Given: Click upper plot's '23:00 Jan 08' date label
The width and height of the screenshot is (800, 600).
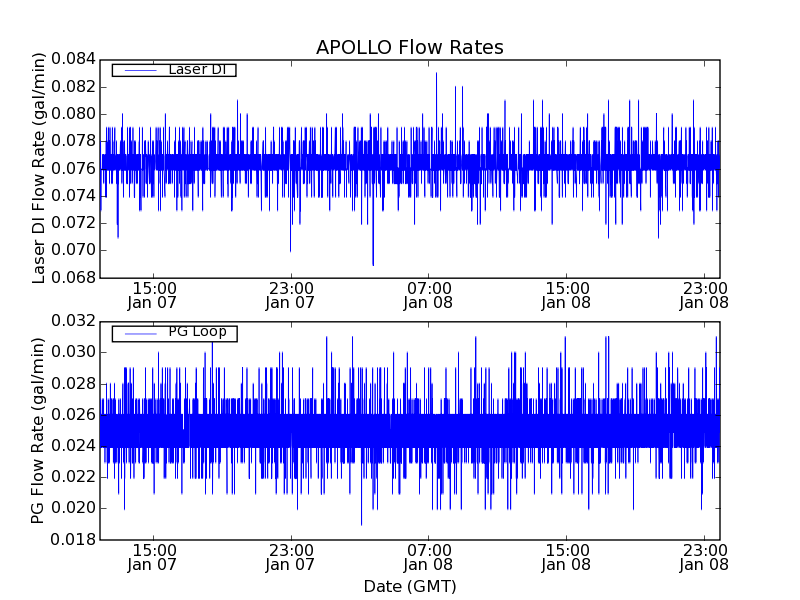Looking at the screenshot, I should click(704, 295).
